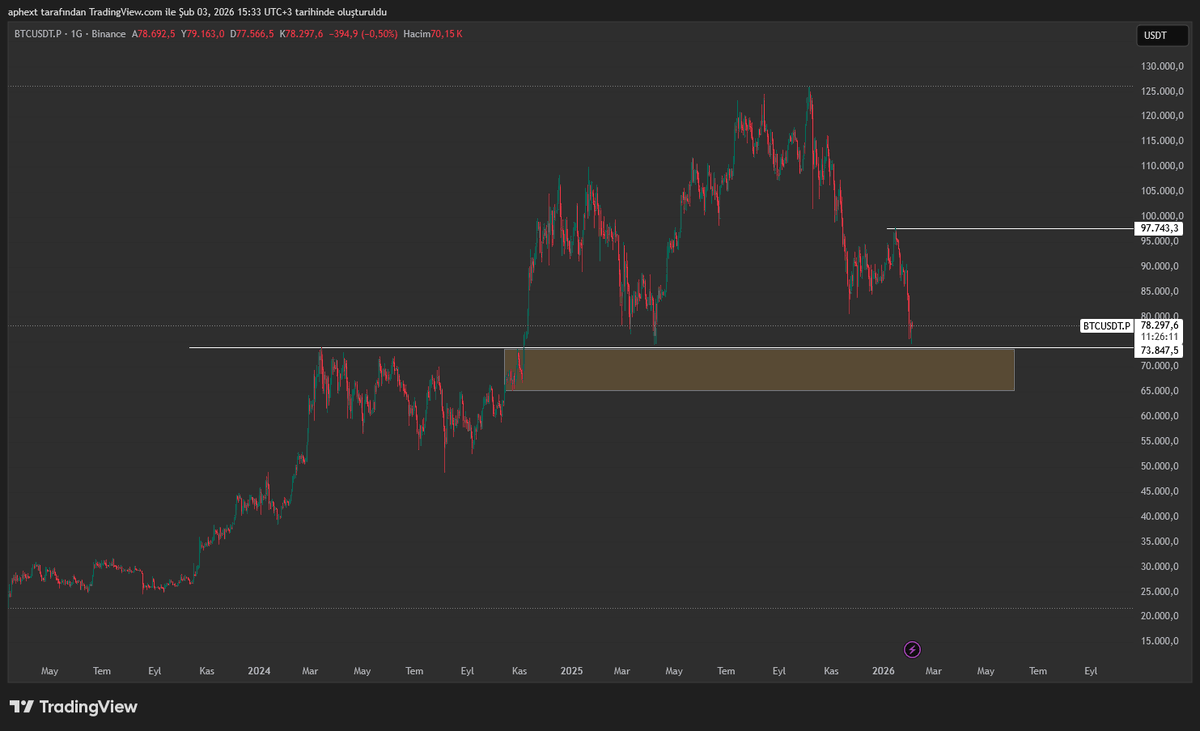Click the 125.000,0 price axis label
1200x731 pixels.
point(1163,91)
